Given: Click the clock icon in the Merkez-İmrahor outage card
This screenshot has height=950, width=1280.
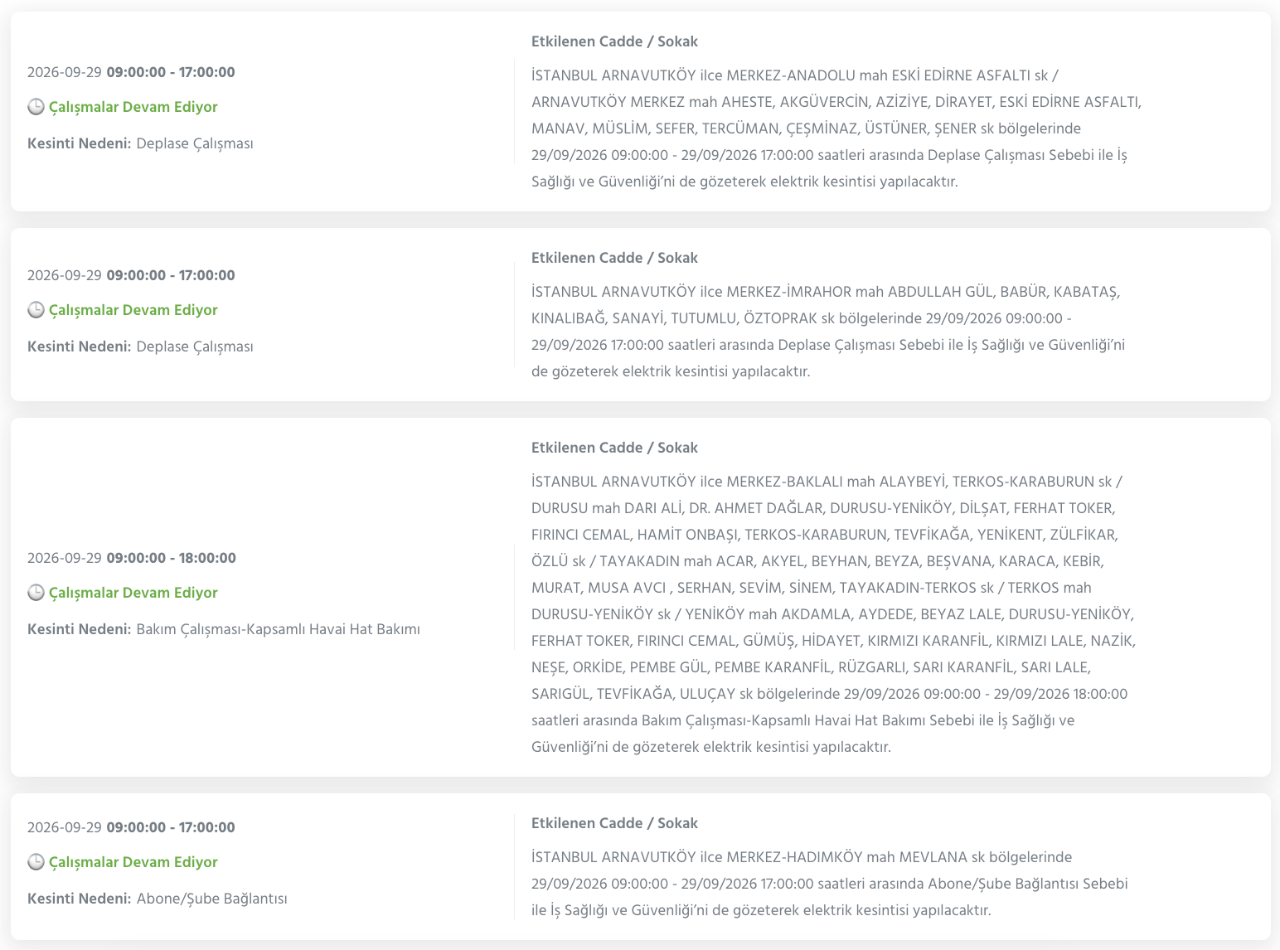Looking at the screenshot, I should [x=35, y=310].
